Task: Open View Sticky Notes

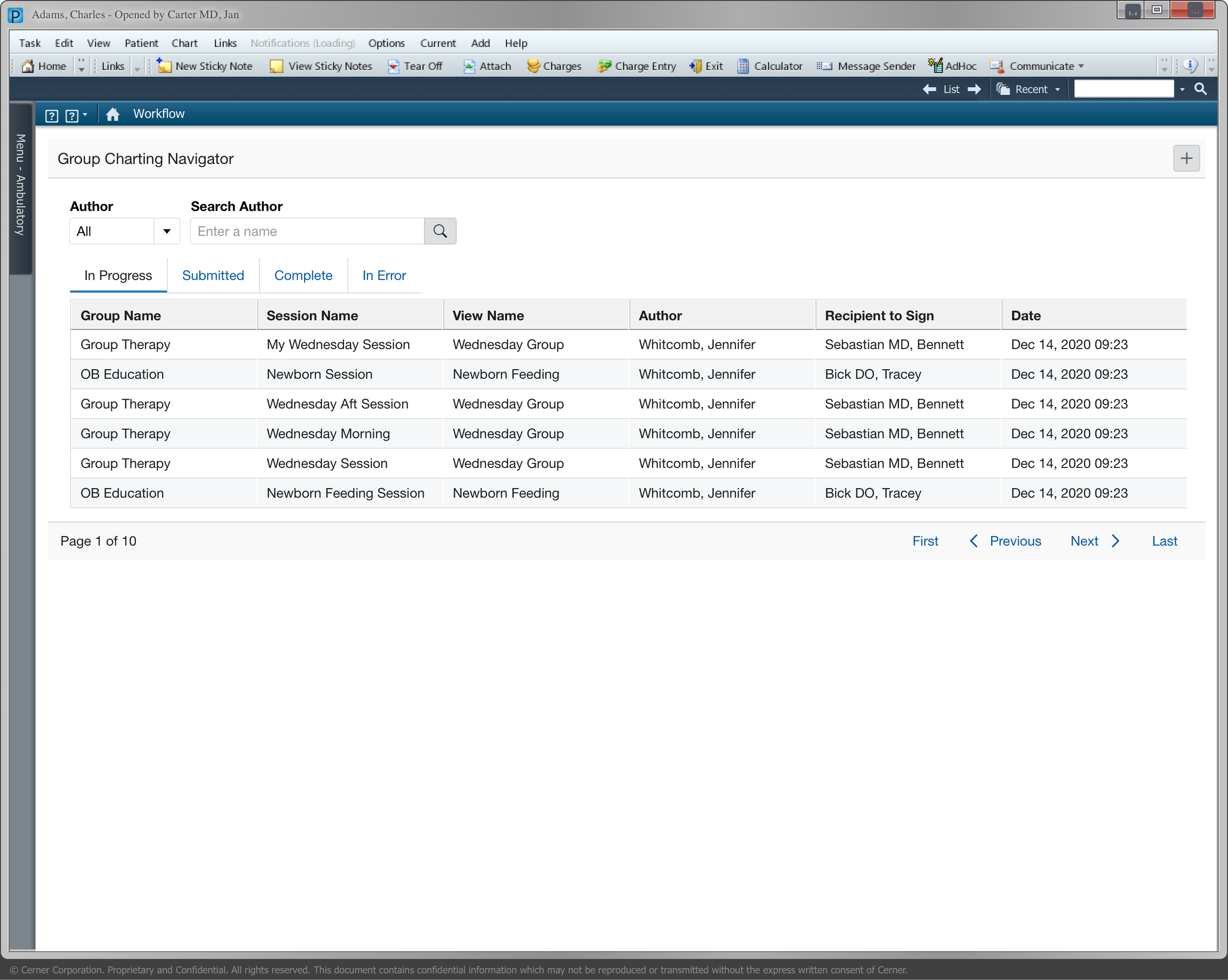Action: point(321,66)
